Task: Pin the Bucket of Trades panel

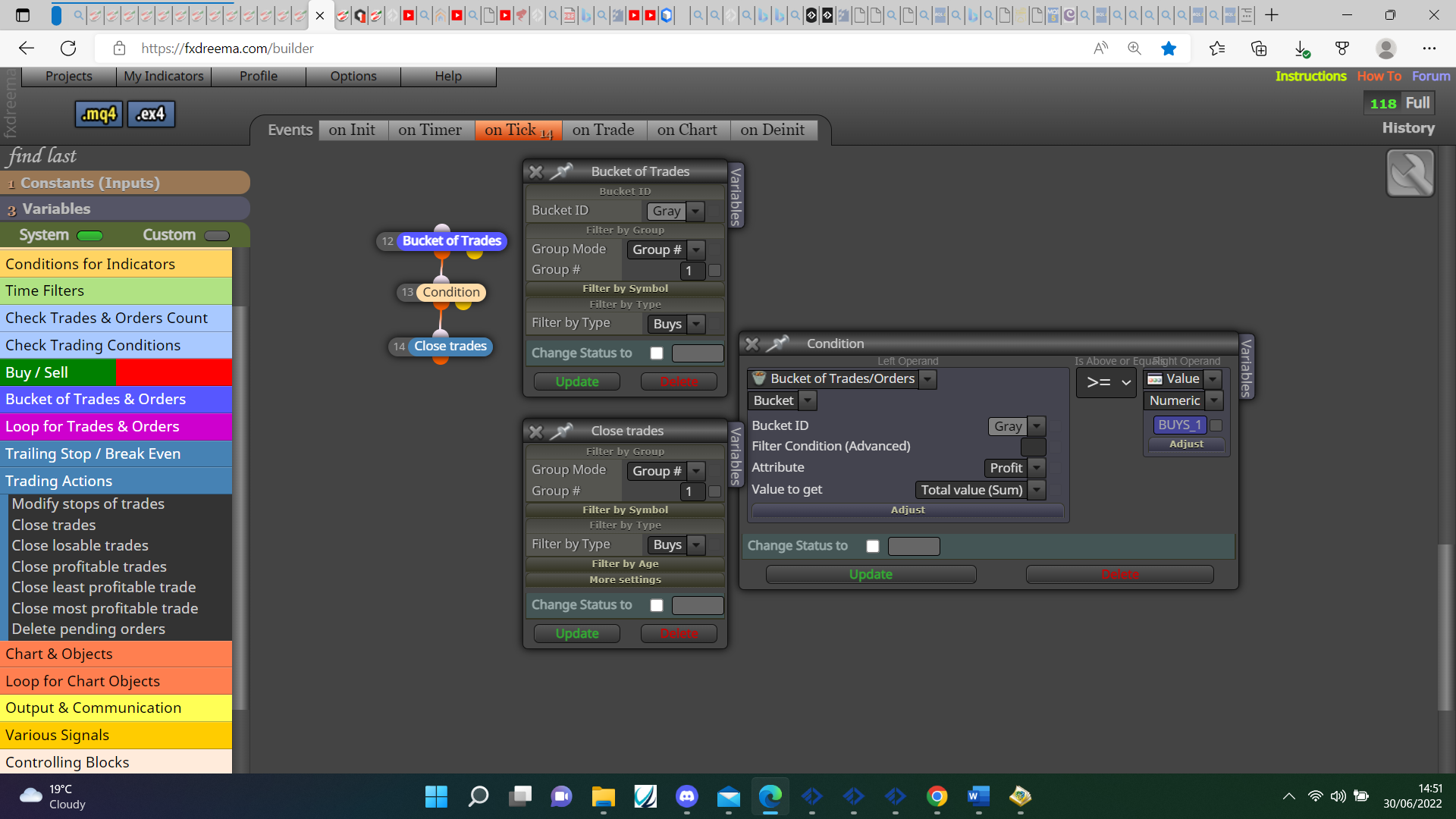Action: pyautogui.click(x=561, y=171)
